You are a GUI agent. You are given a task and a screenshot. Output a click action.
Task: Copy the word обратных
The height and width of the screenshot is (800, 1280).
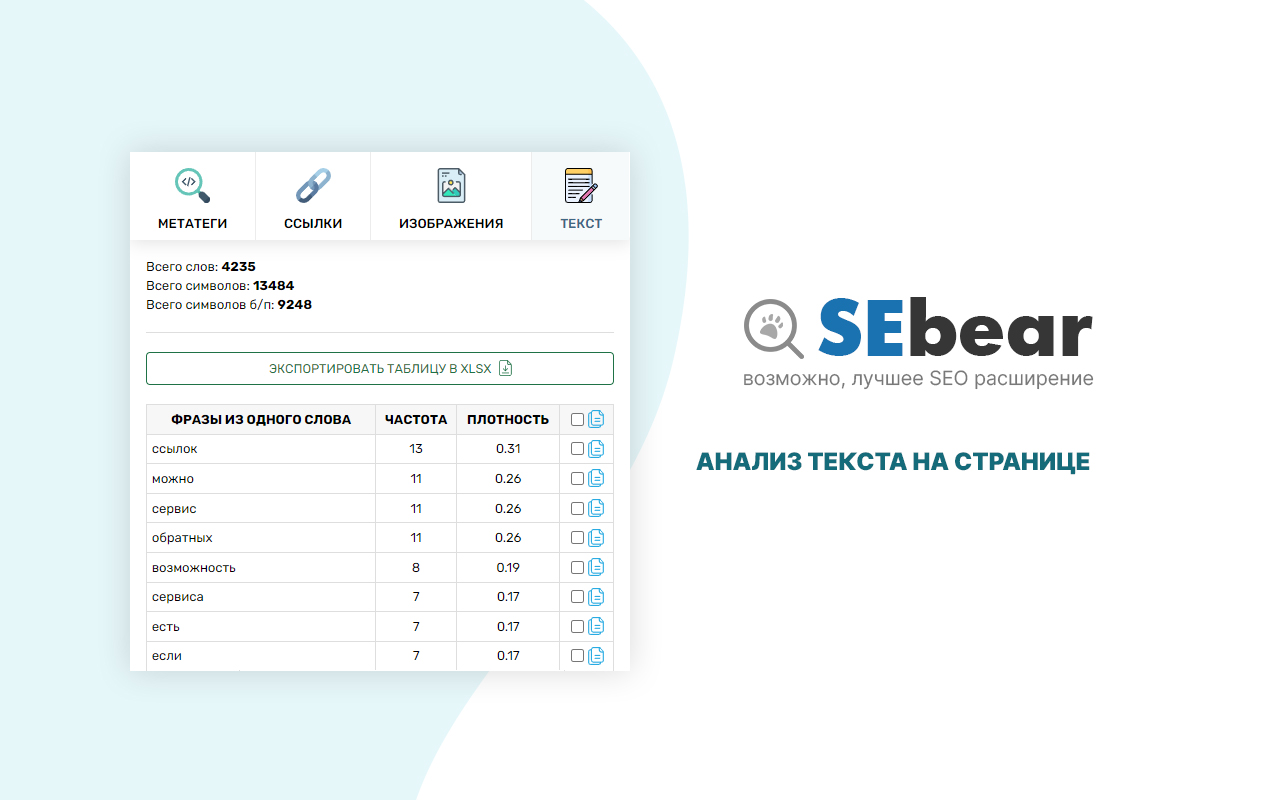coord(596,537)
